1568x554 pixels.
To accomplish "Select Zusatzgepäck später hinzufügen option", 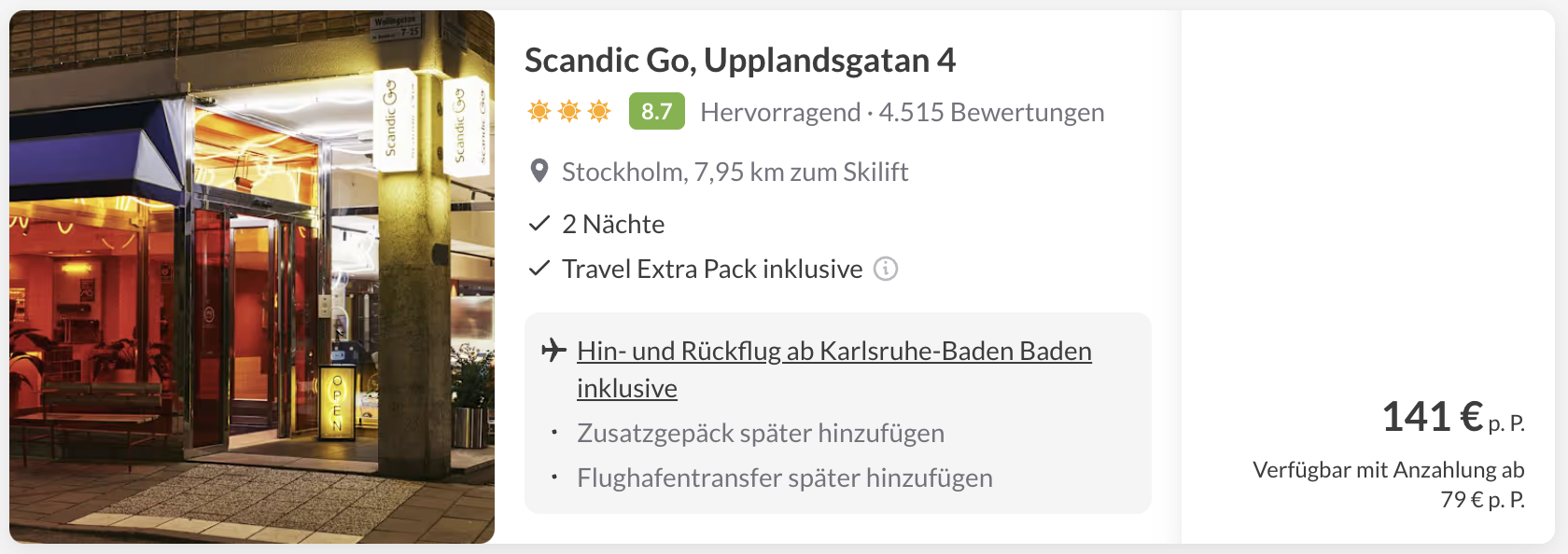I will pyautogui.click(x=760, y=433).
